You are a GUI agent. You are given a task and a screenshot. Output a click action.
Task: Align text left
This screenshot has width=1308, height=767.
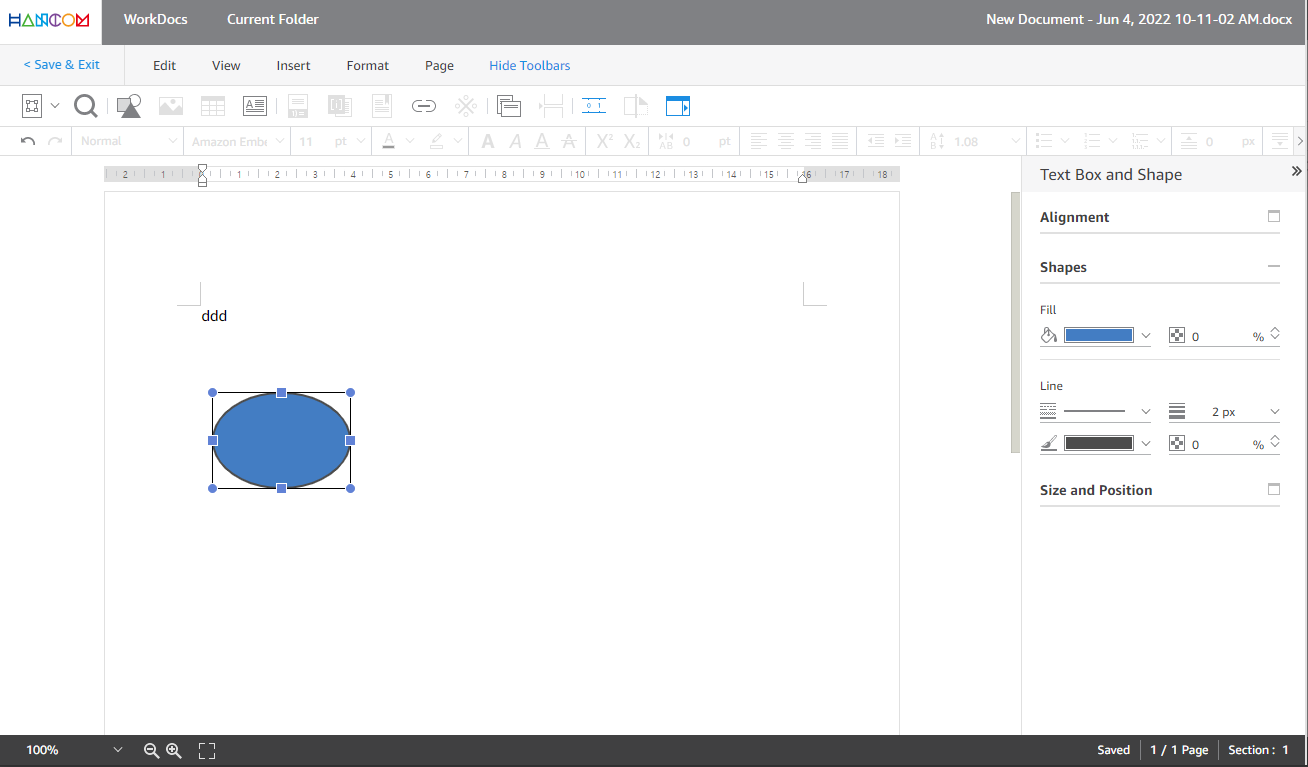tap(759, 141)
